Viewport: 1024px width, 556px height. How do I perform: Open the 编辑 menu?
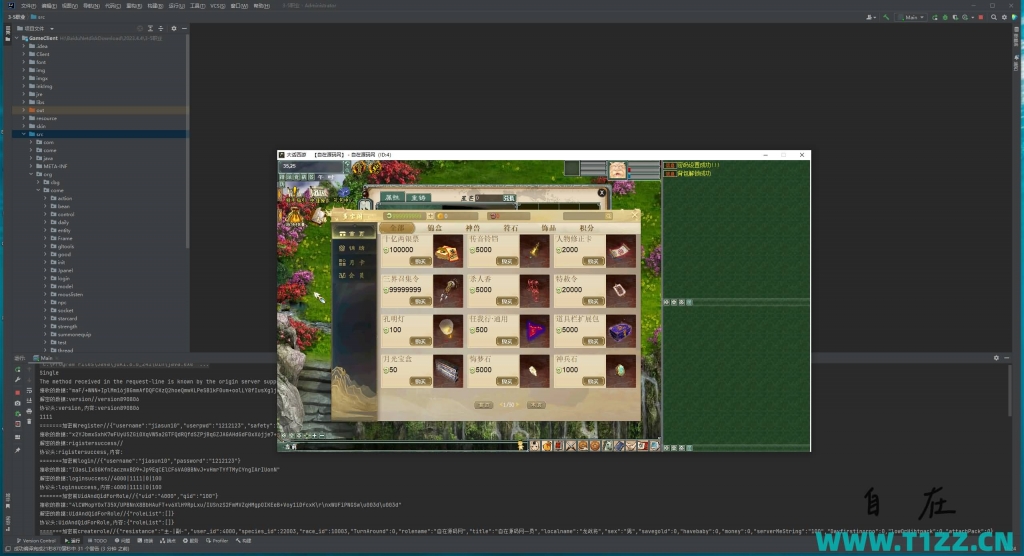[49, 6]
